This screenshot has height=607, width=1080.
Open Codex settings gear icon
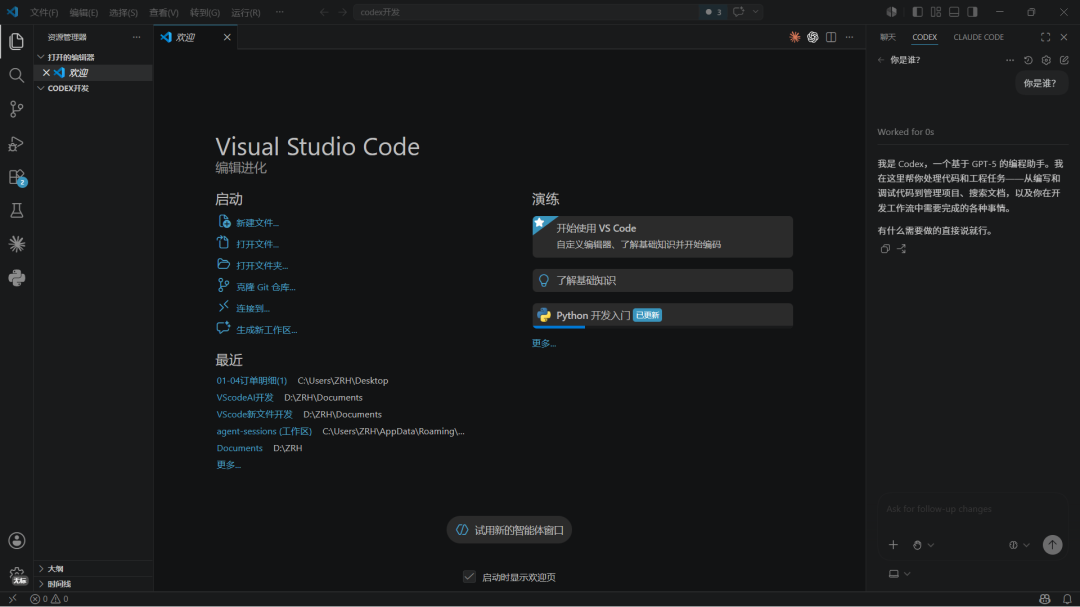click(x=1046, y=60)
